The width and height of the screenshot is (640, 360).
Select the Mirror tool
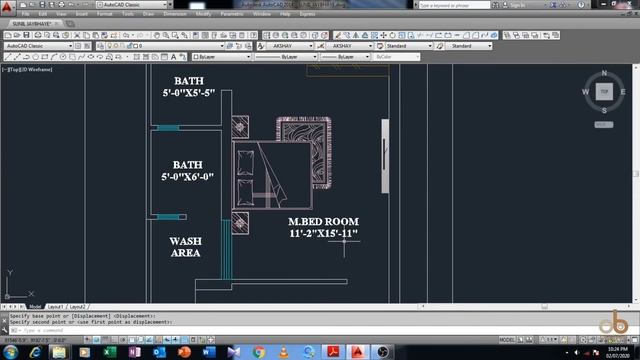click(x=356, y=36)
